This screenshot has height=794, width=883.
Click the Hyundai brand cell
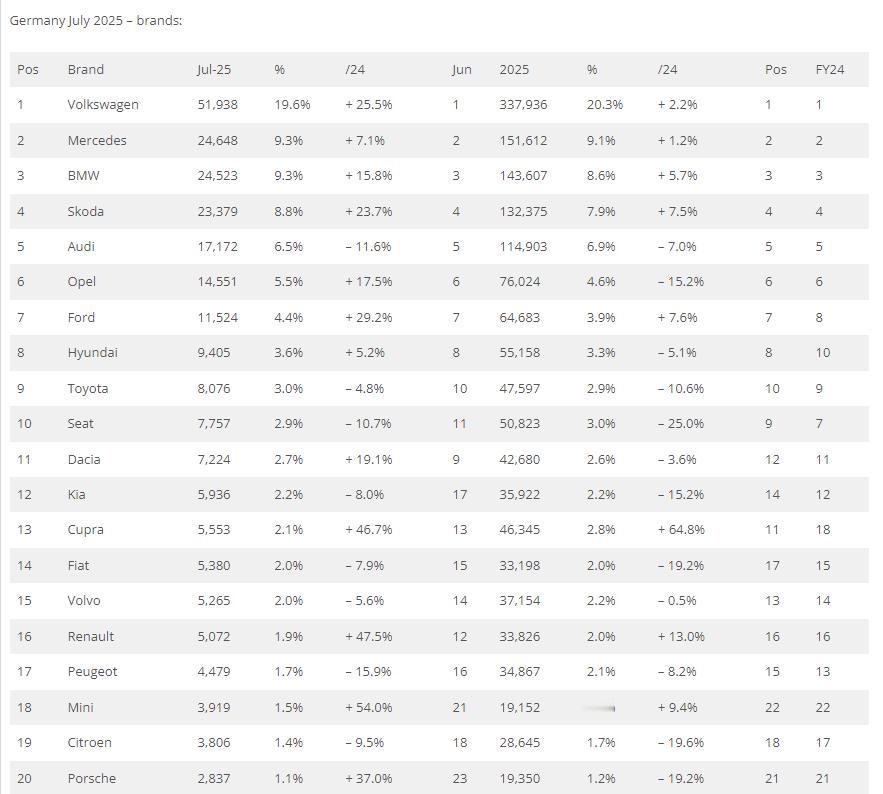[93, 353]
